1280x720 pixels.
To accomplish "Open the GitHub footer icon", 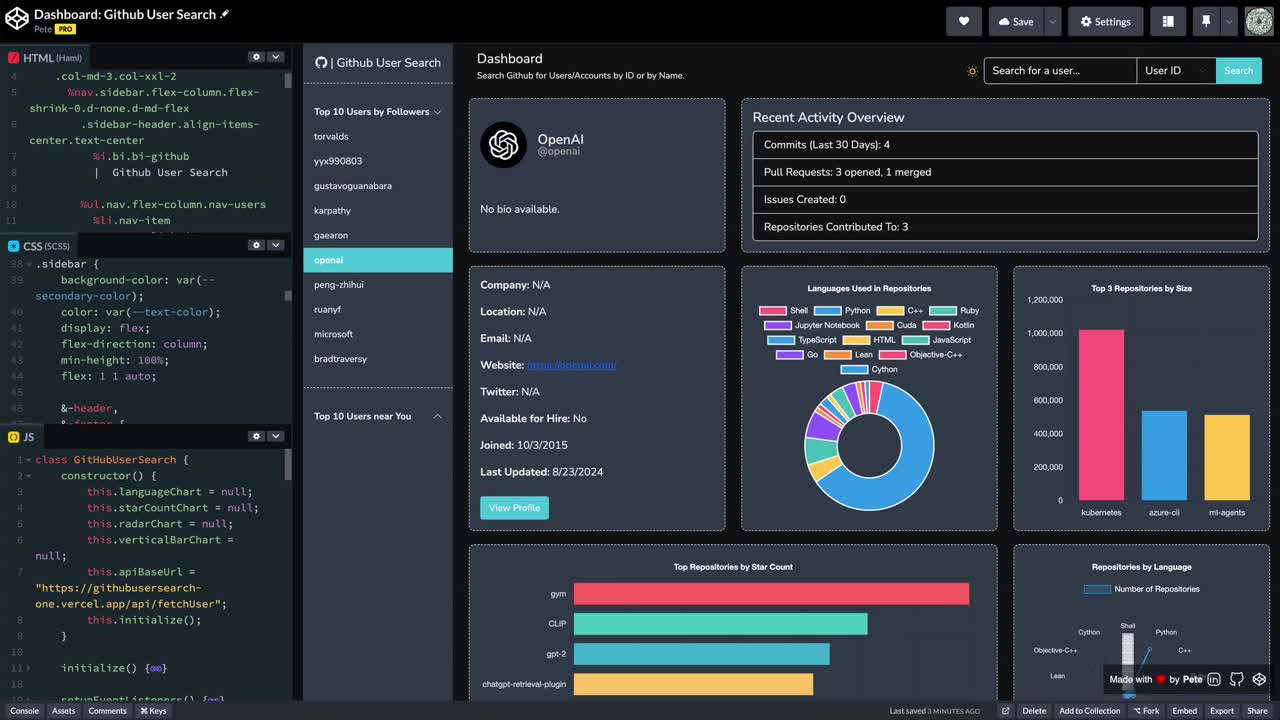I will pyautogui.click(x=1237, y=679).
